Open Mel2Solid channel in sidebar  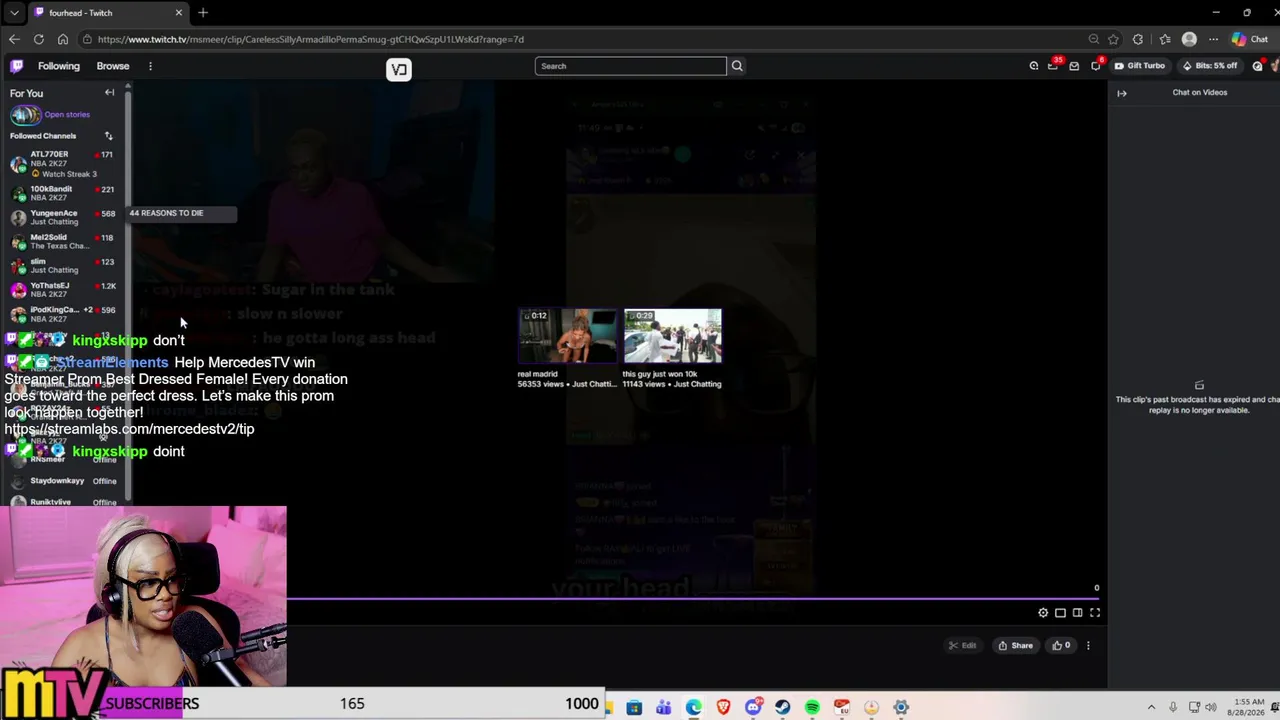click(62, 241)
